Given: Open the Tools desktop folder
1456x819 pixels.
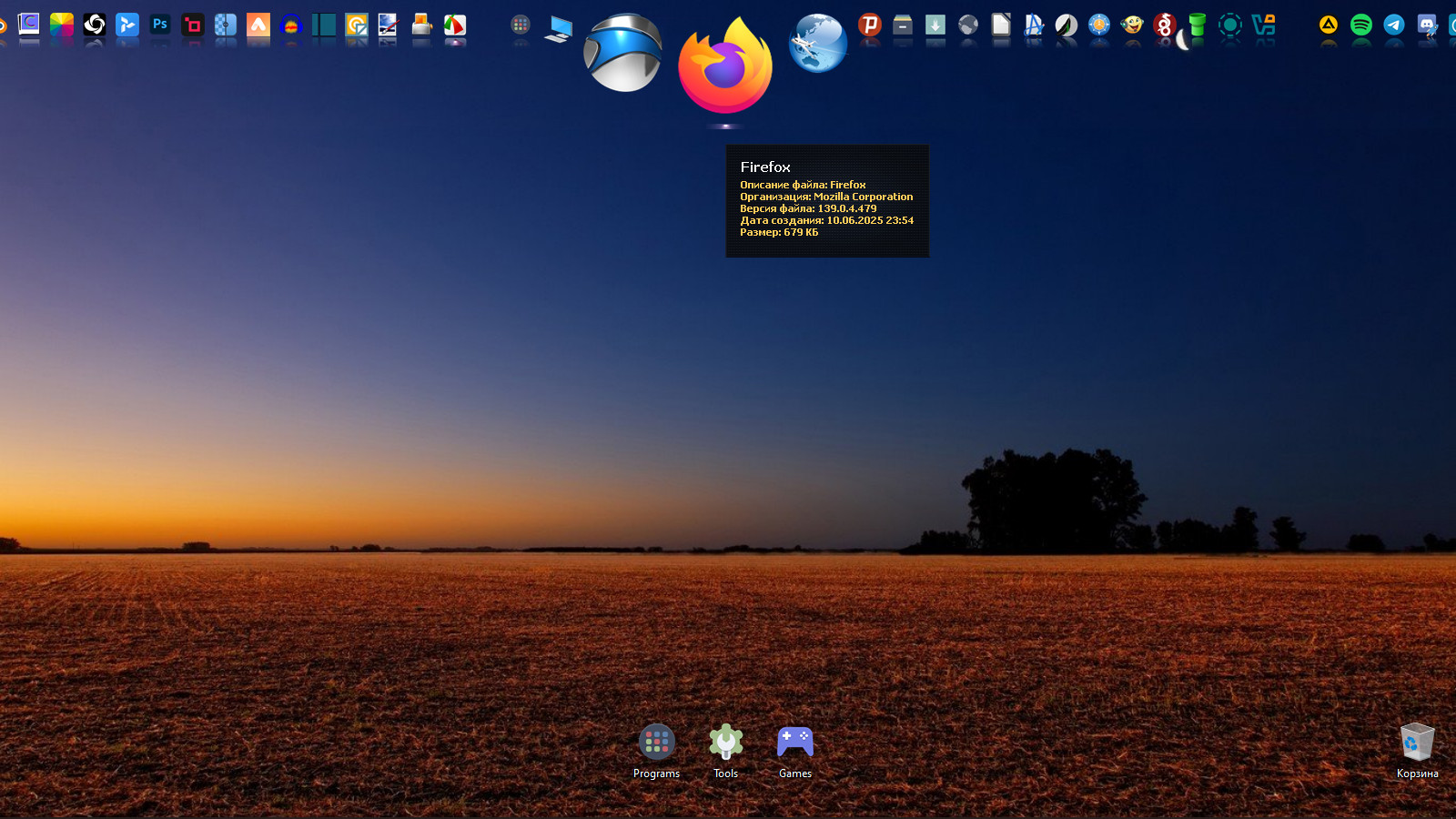Looking at the screenshot, I should 725,752.
